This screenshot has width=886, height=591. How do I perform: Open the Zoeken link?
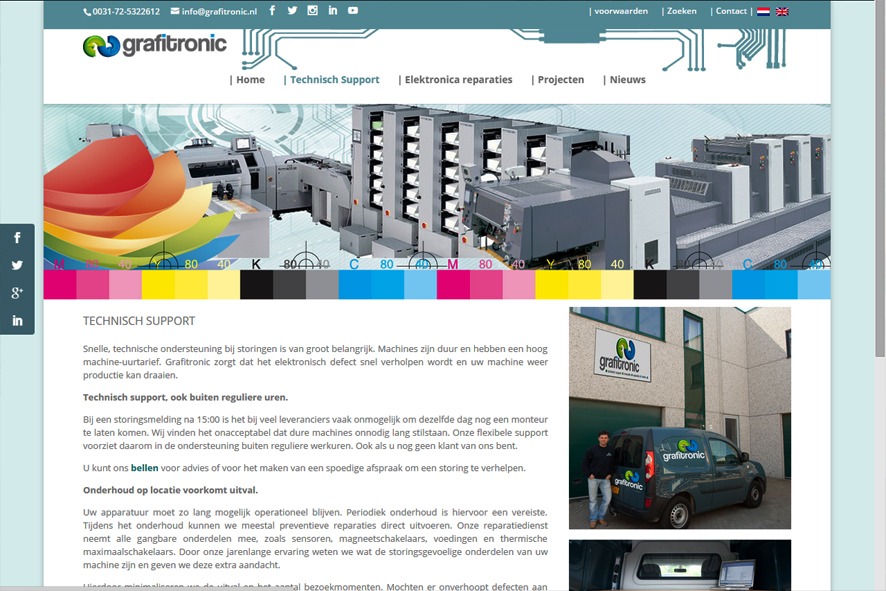(681, 11)
